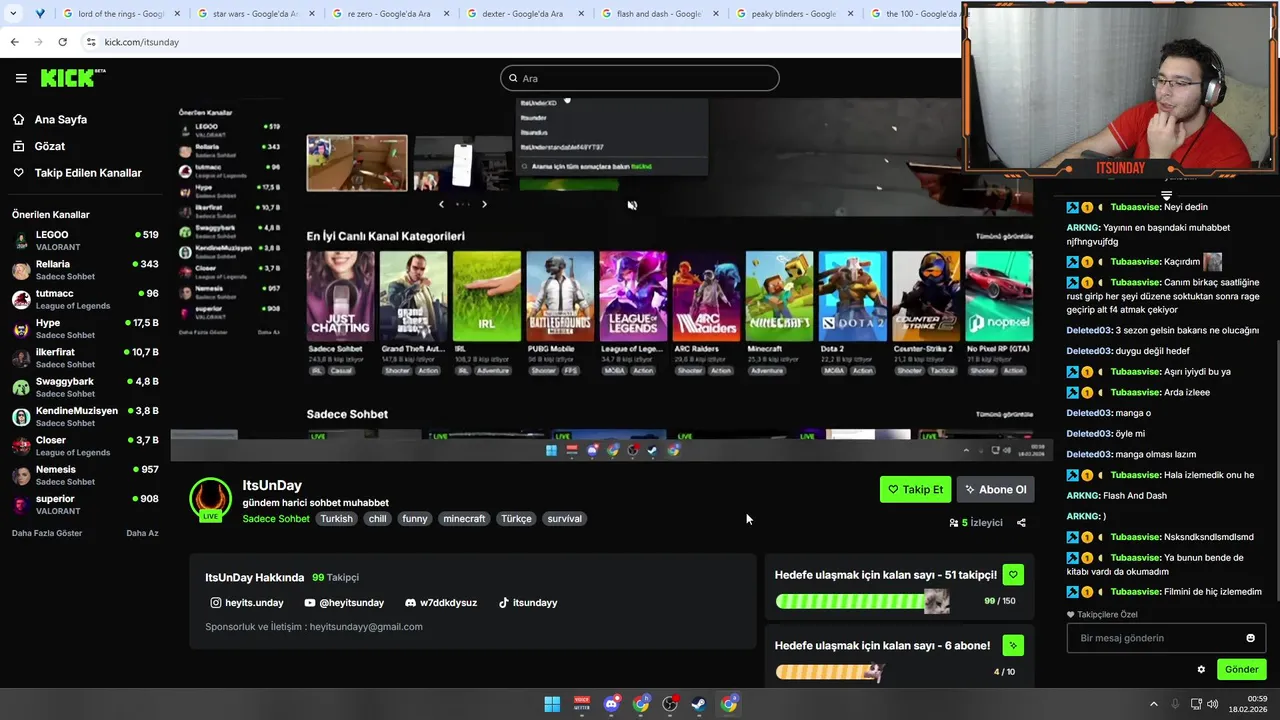Show hidden system tray icons
Viewport: 1280px width, 720px height.
point(1153,704)
